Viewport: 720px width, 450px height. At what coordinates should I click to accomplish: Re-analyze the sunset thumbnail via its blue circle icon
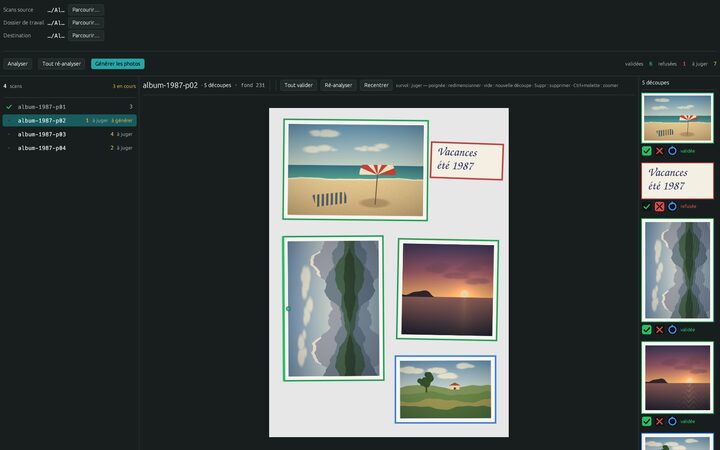672,421
